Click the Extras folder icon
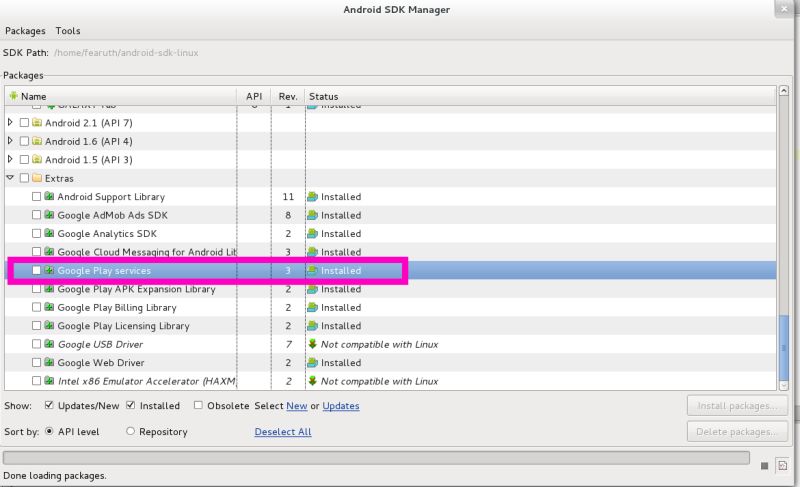800x487 pixels. (x=37, y=178)
